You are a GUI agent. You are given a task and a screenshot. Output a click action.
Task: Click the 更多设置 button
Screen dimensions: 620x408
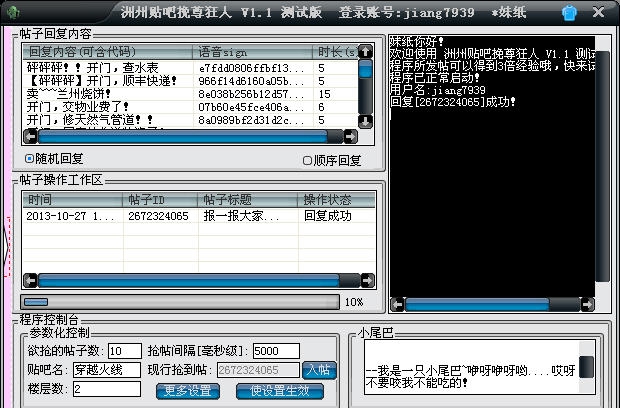point(188,391)
